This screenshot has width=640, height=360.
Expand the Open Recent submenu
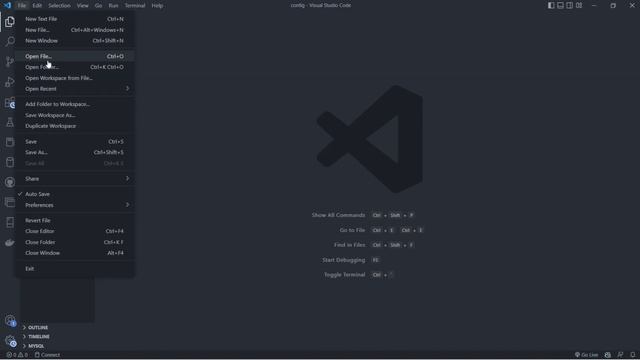[75, 89]
